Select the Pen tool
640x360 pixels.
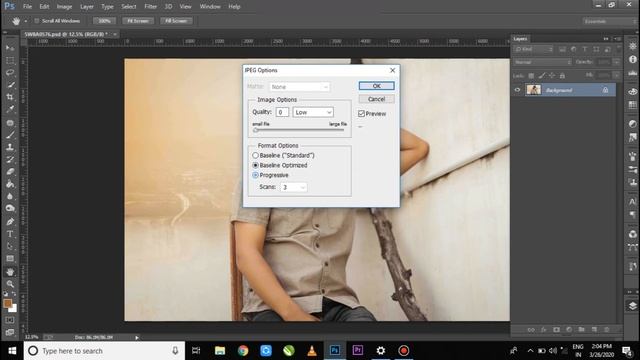pyautogui.click(x=10, y=222)
